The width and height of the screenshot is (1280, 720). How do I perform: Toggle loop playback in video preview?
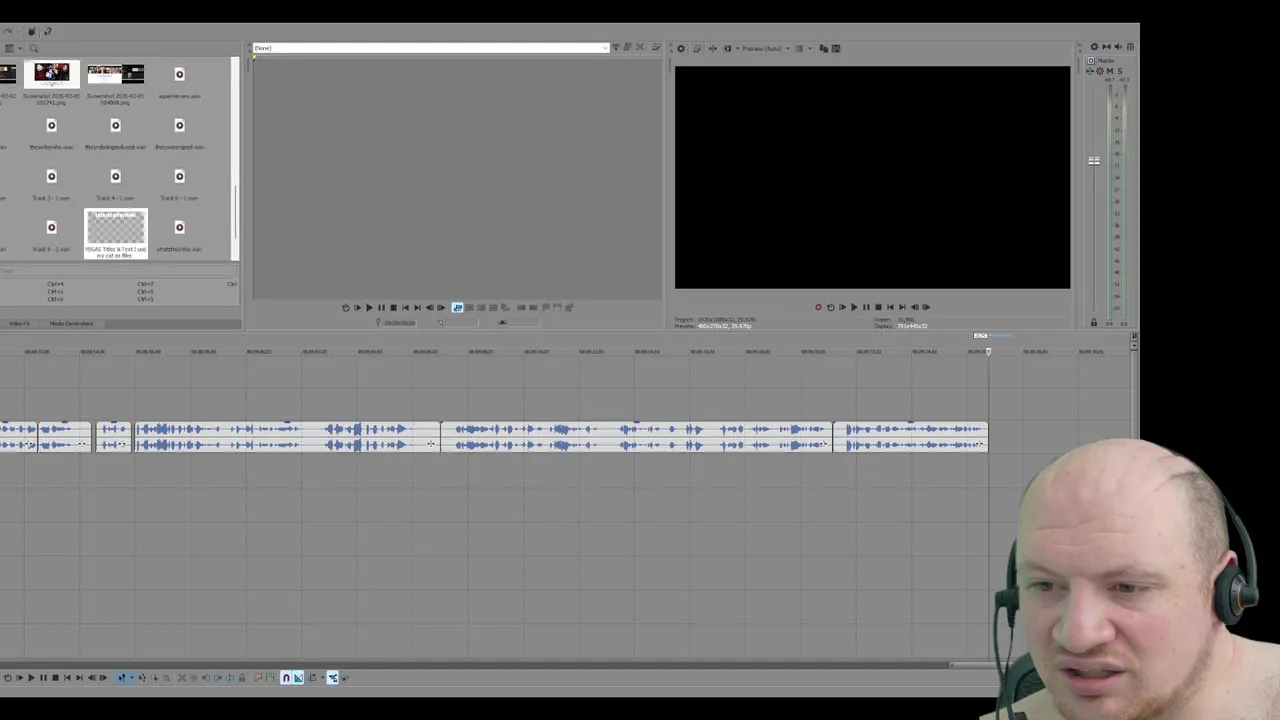pos(830,307)
